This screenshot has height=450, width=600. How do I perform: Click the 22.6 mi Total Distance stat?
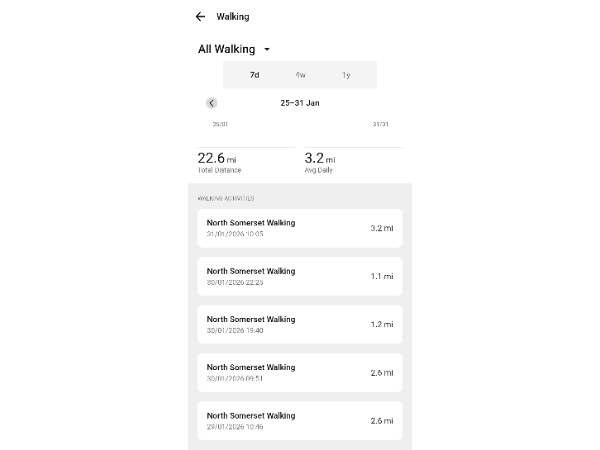point(220,159)
